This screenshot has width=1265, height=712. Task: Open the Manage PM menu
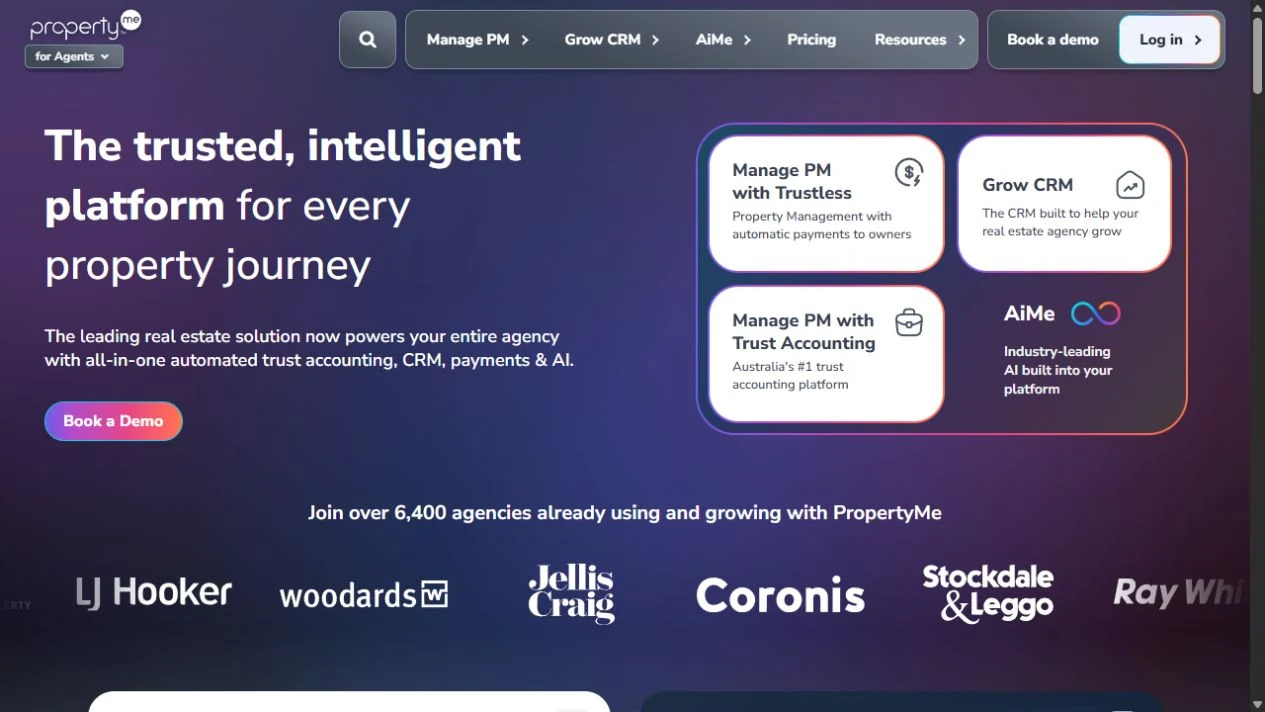click(478, 40)
